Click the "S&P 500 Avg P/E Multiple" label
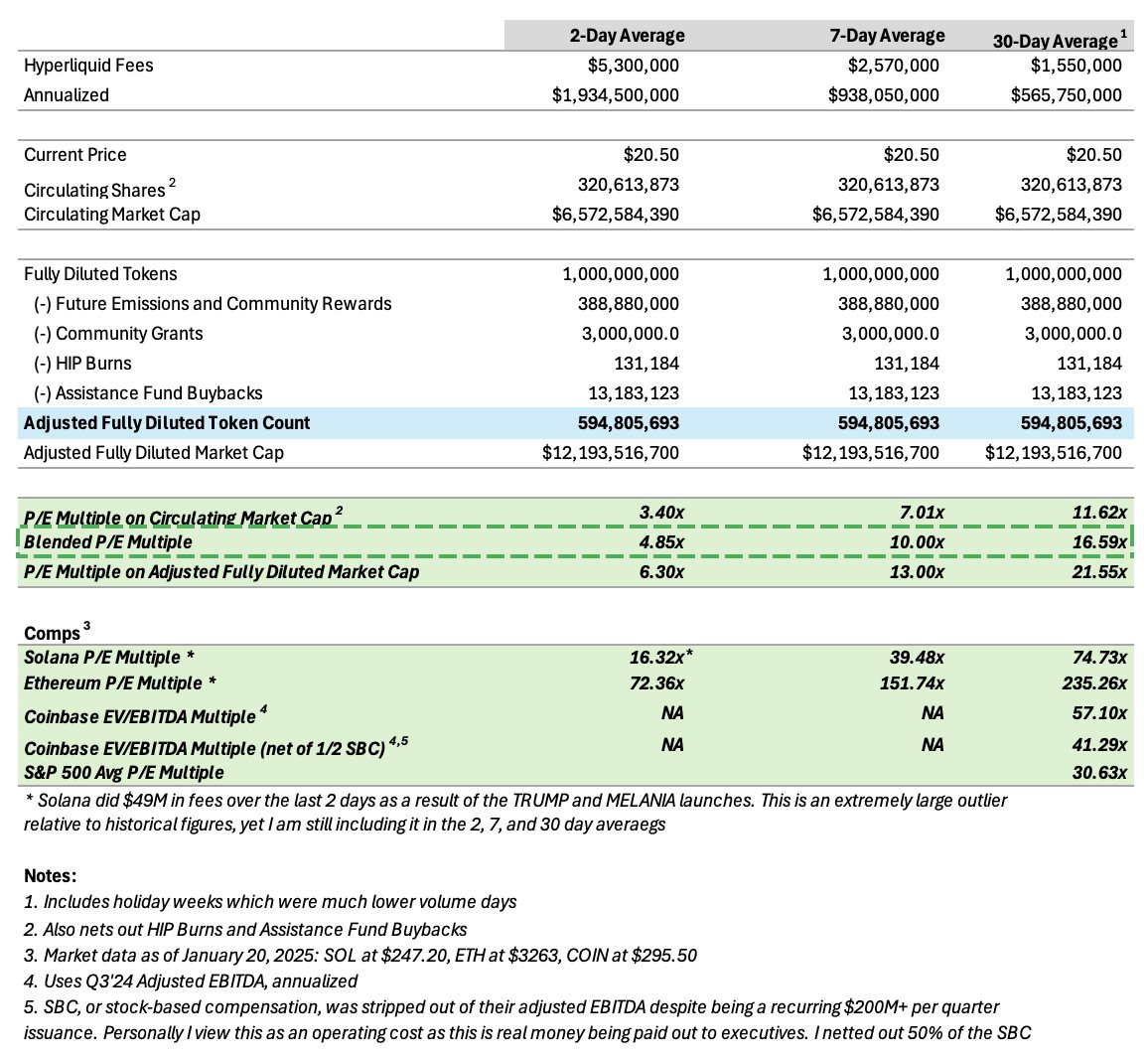This screenshot has height=1059, width=1148. (124, 773)
